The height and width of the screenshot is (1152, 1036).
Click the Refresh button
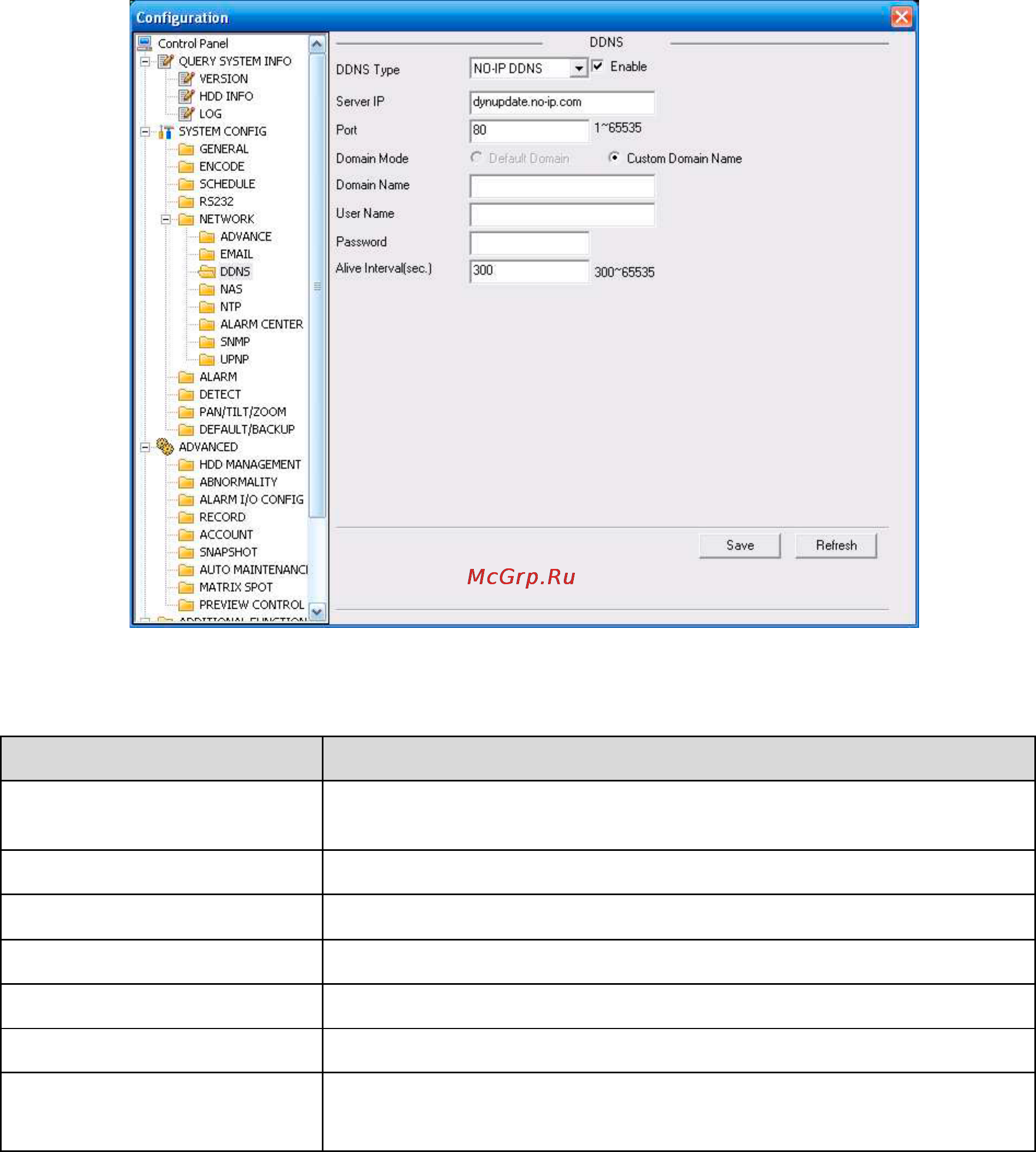(836, 546)
